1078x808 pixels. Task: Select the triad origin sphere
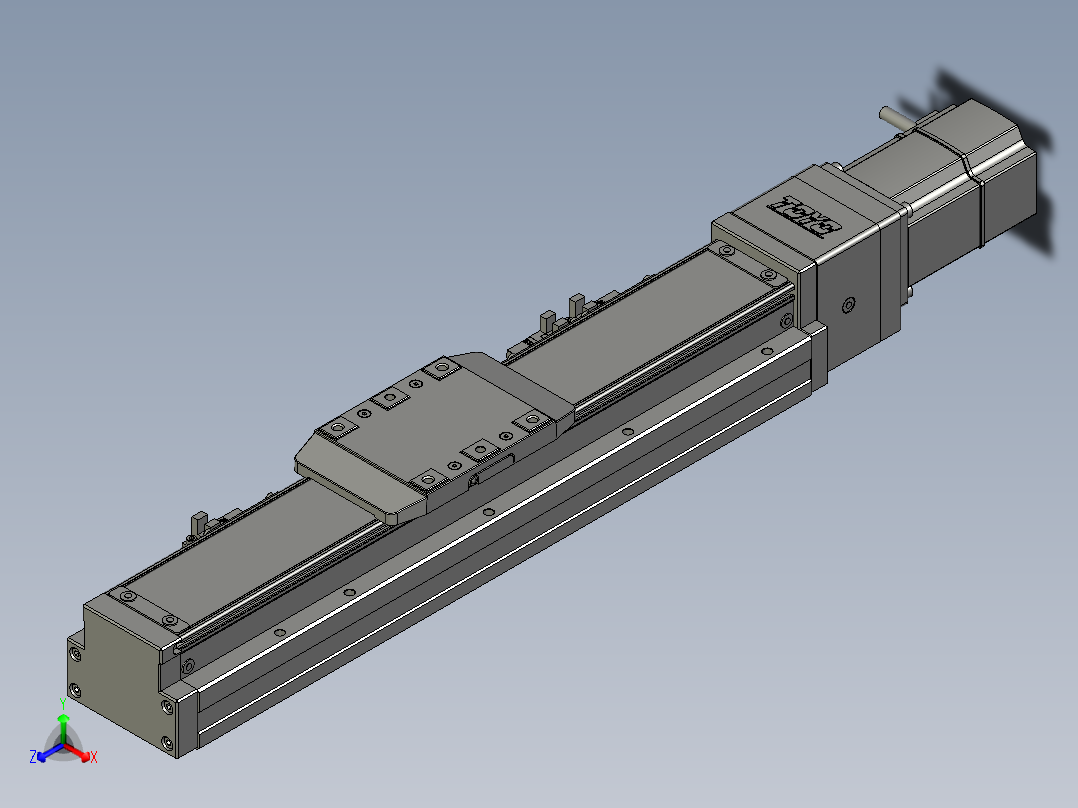[x=63, y=745]
